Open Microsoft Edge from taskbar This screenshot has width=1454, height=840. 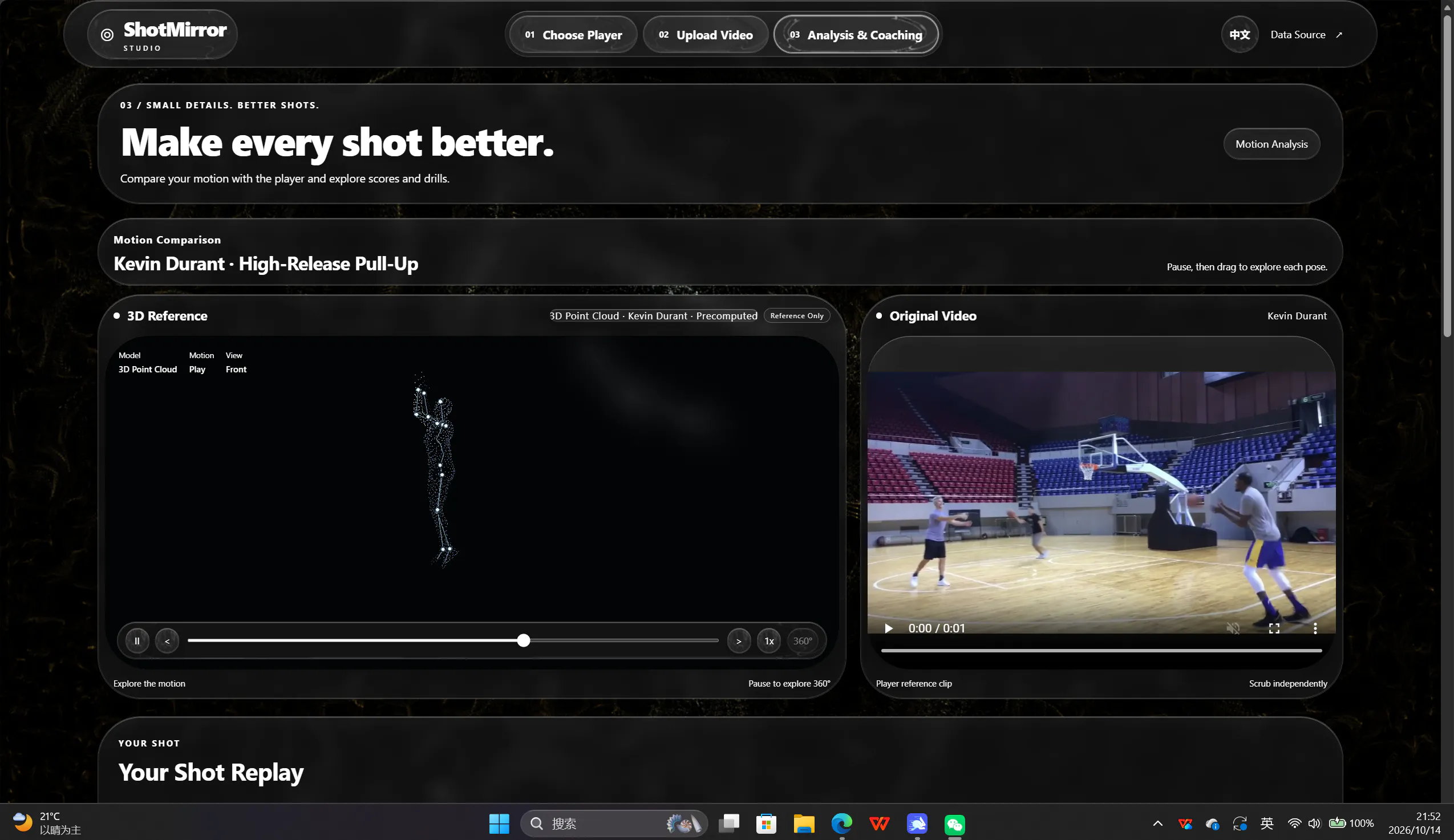point(842,823)
